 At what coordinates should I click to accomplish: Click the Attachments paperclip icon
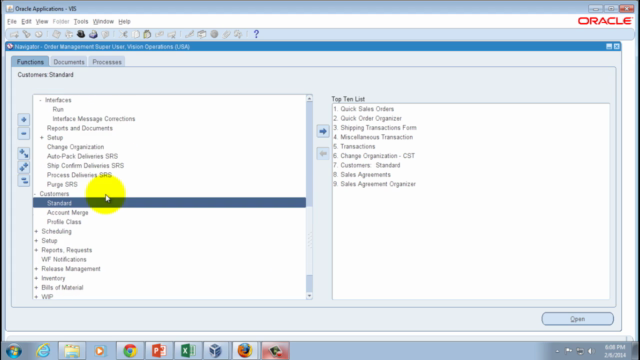pos(227,34)
